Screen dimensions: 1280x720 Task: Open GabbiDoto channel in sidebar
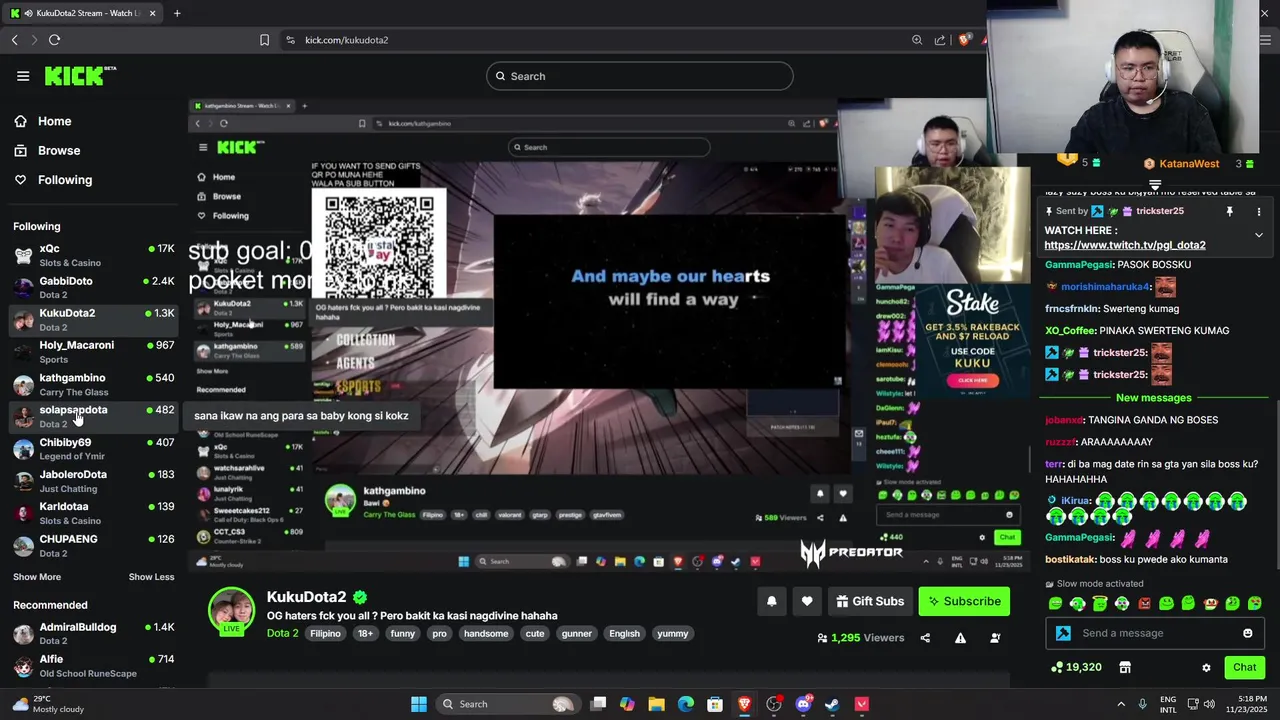tap(93, 288)
